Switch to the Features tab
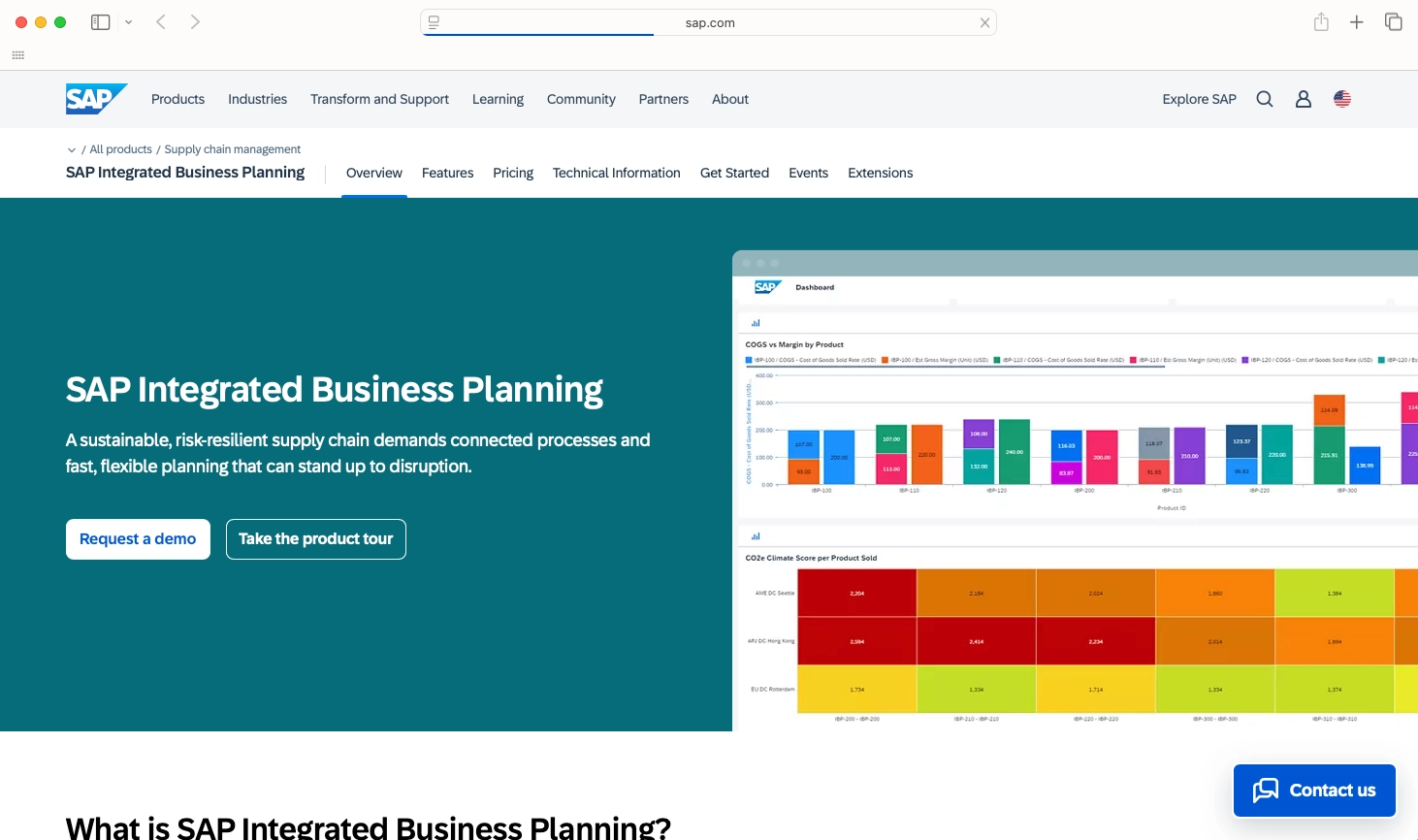Viewport: 1418px width, 840px height. [447, 173]
